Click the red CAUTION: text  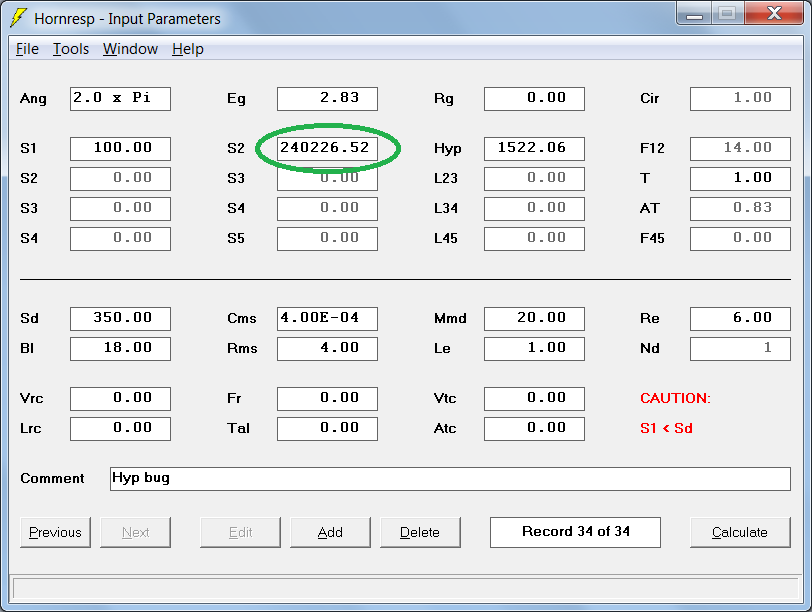675,398
